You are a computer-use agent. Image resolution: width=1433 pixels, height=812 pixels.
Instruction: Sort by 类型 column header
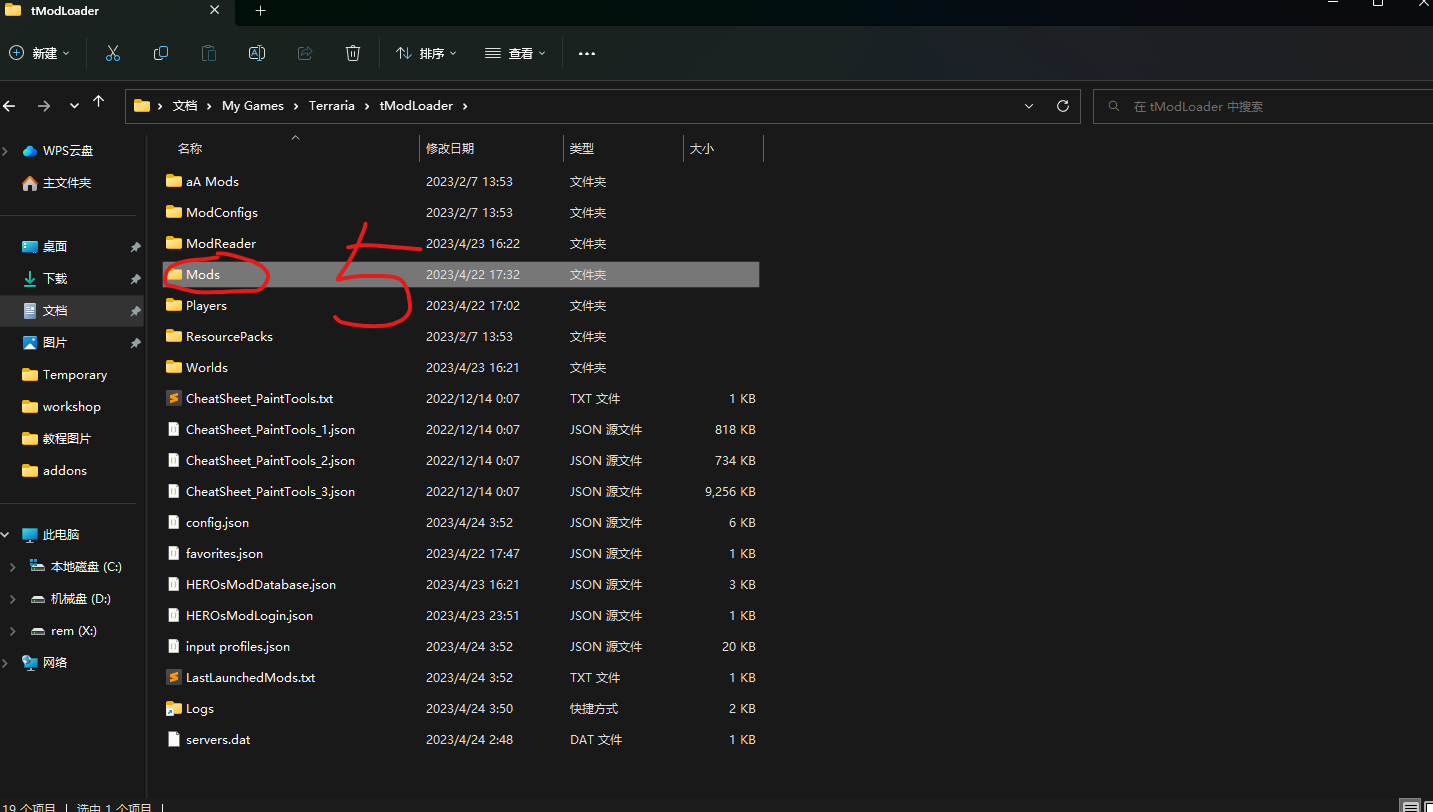pos(623,148)
